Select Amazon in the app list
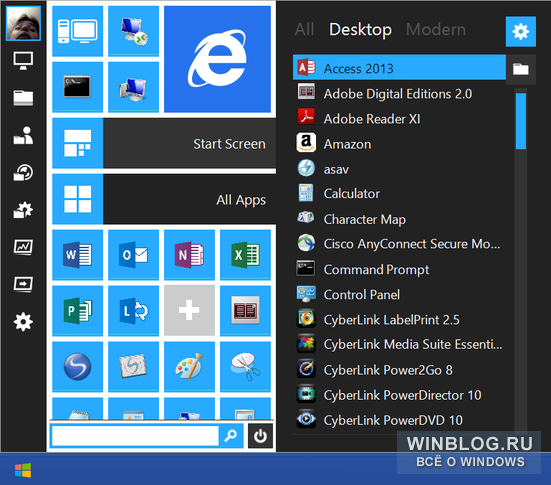 [399, 144]
